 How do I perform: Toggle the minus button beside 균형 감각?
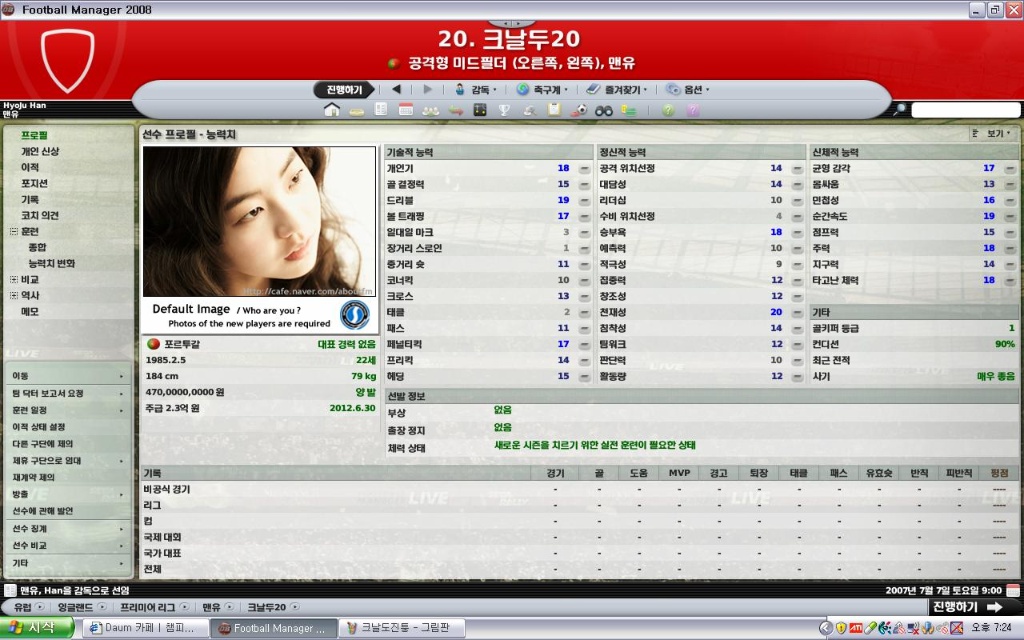[x=1010, y=168]
